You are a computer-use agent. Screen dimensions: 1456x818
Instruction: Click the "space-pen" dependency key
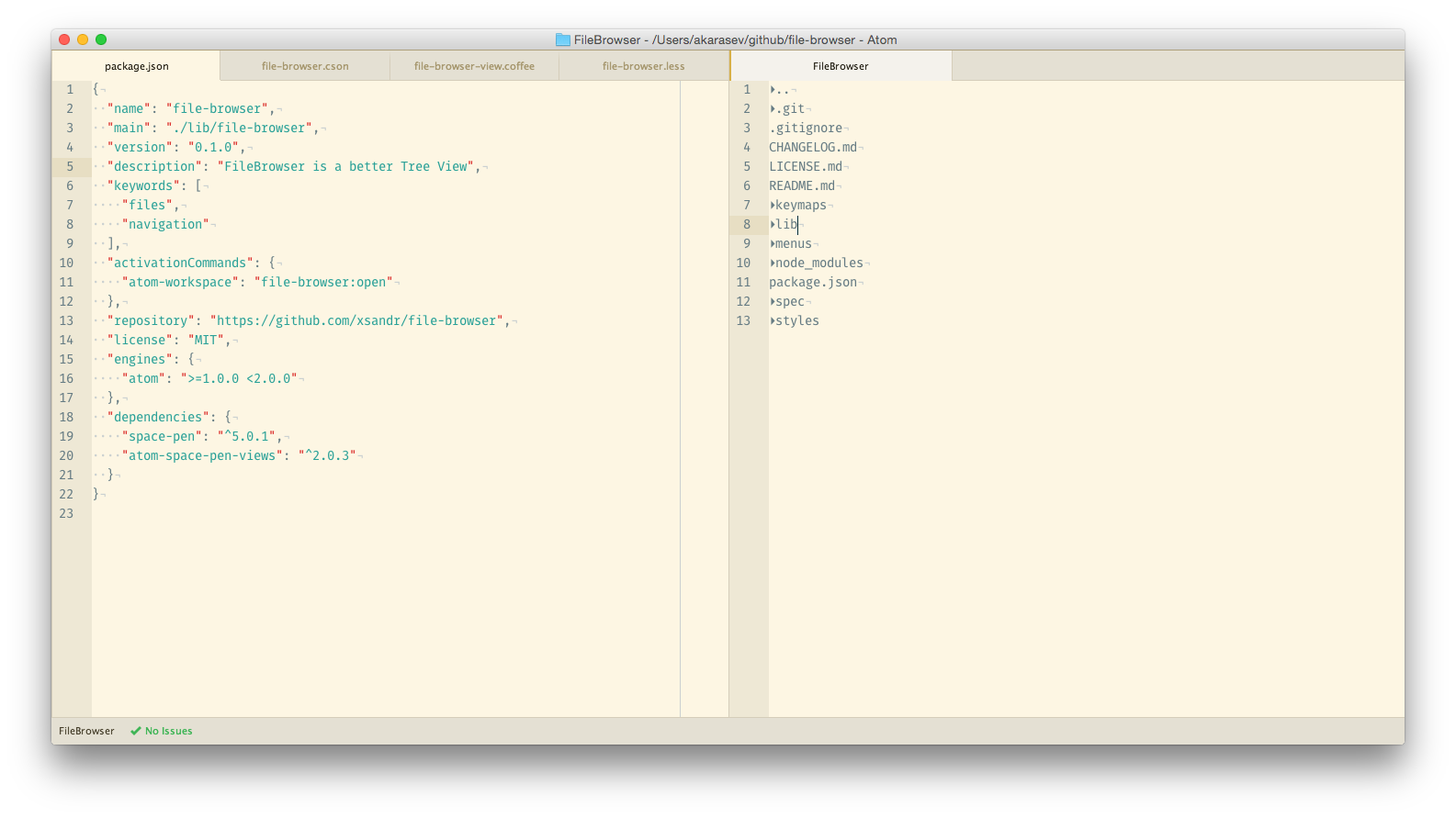(162, 436)
